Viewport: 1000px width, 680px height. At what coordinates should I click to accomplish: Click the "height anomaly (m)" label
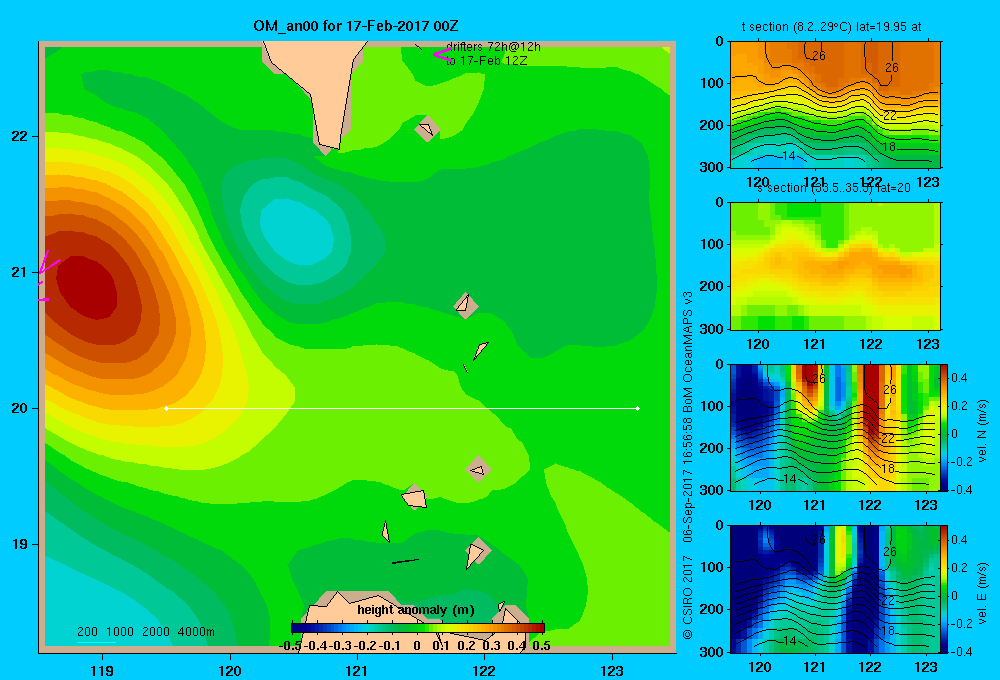tap(416, 610)
